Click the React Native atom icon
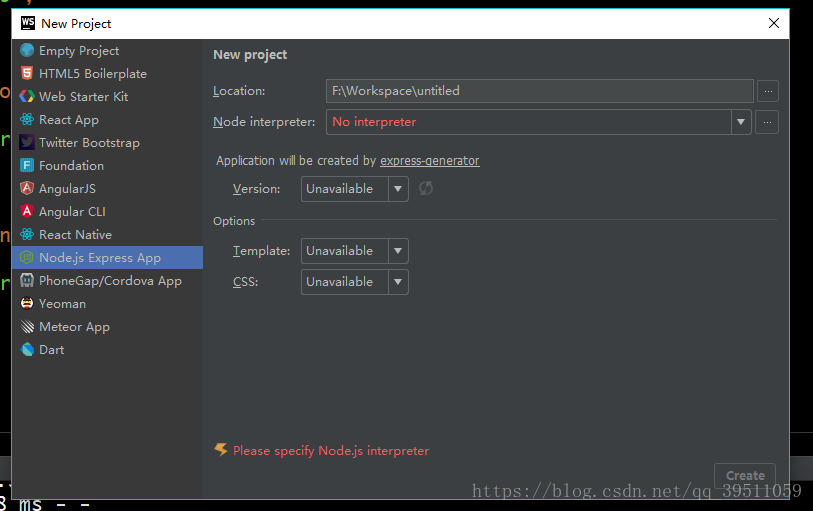Image resolution: width=813 pixels, height=511 pixels. 27,234
